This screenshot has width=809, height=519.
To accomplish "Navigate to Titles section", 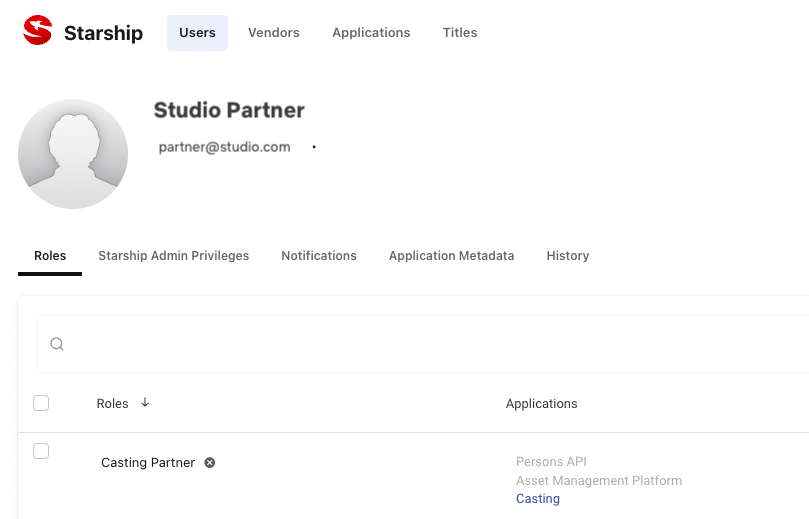I will (460, 32).
